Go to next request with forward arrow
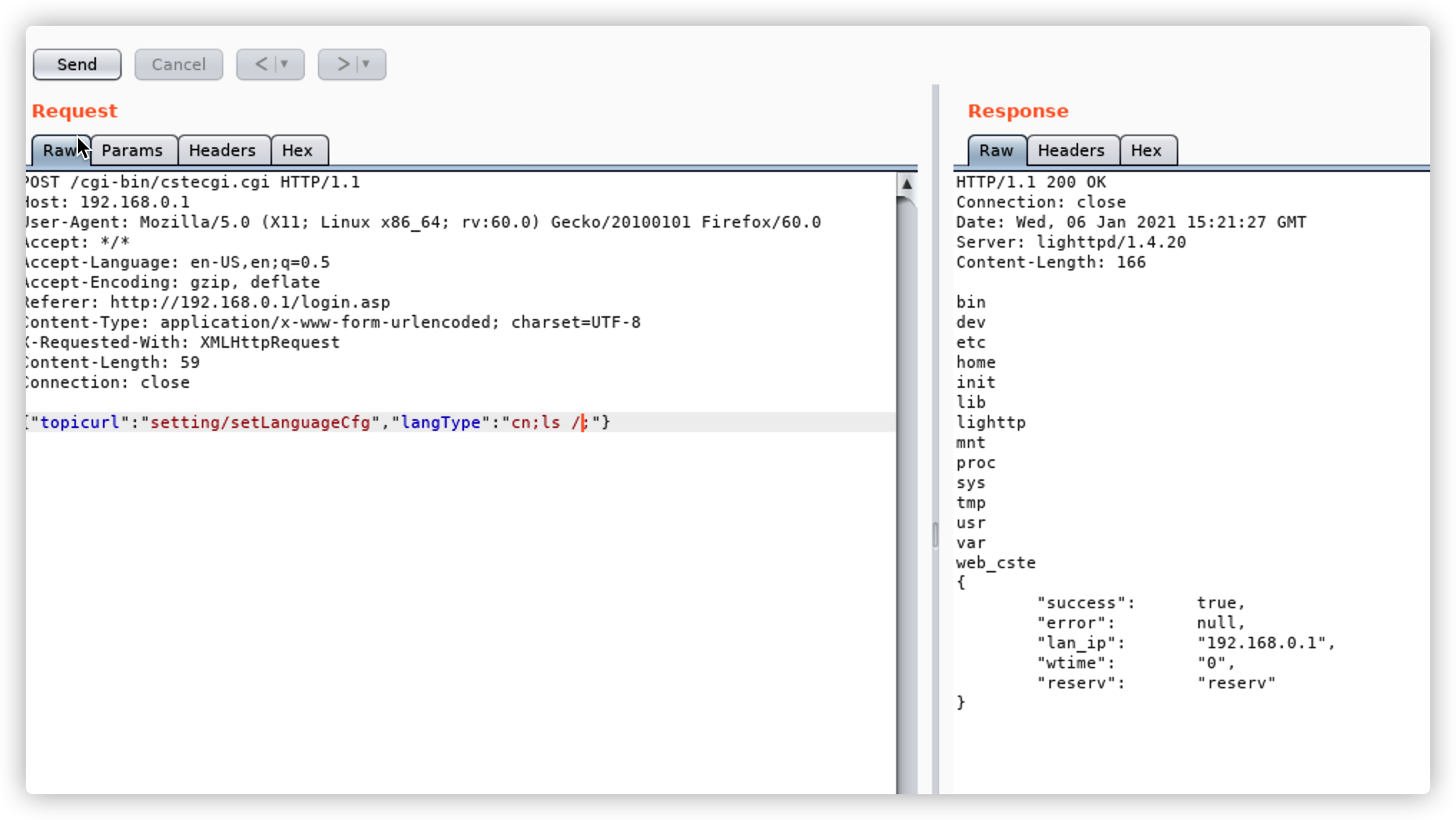The width and height of the screenshot is (1456, 820). (x=343, y=64)
